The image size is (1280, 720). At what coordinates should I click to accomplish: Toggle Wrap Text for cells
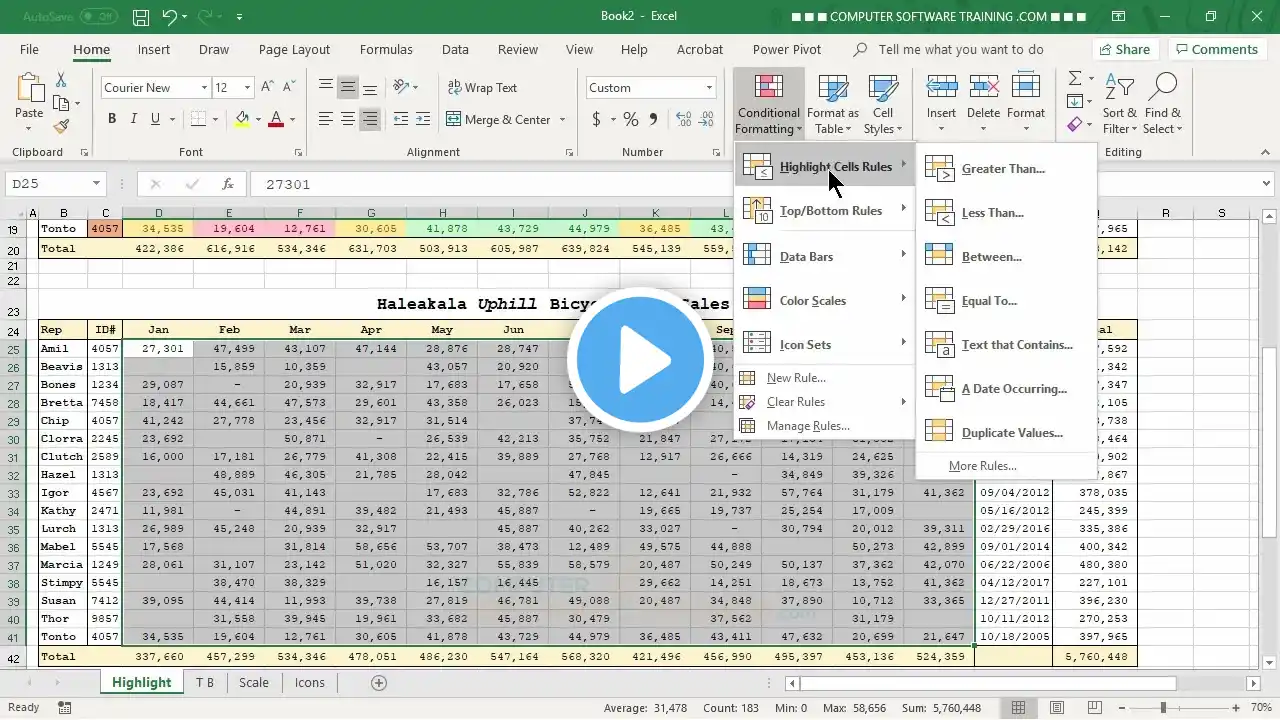coord(482,88)
